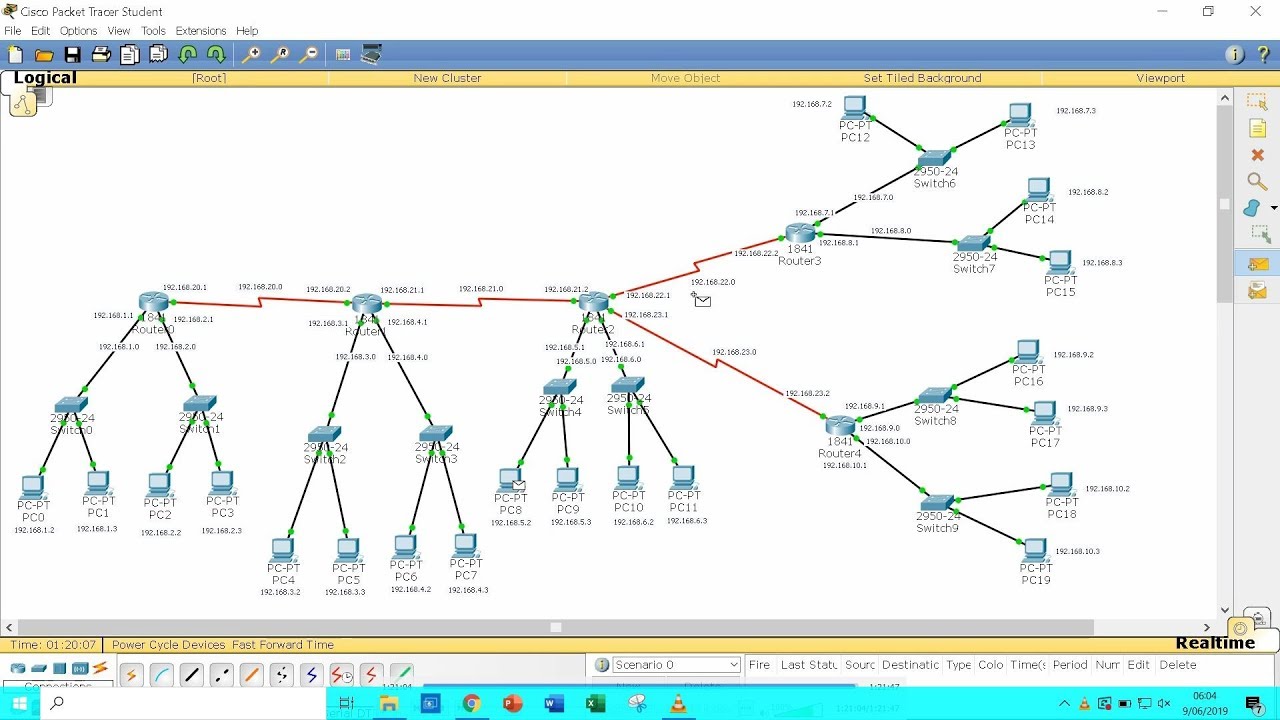Open the Edit menu

[x=40, y=31]
